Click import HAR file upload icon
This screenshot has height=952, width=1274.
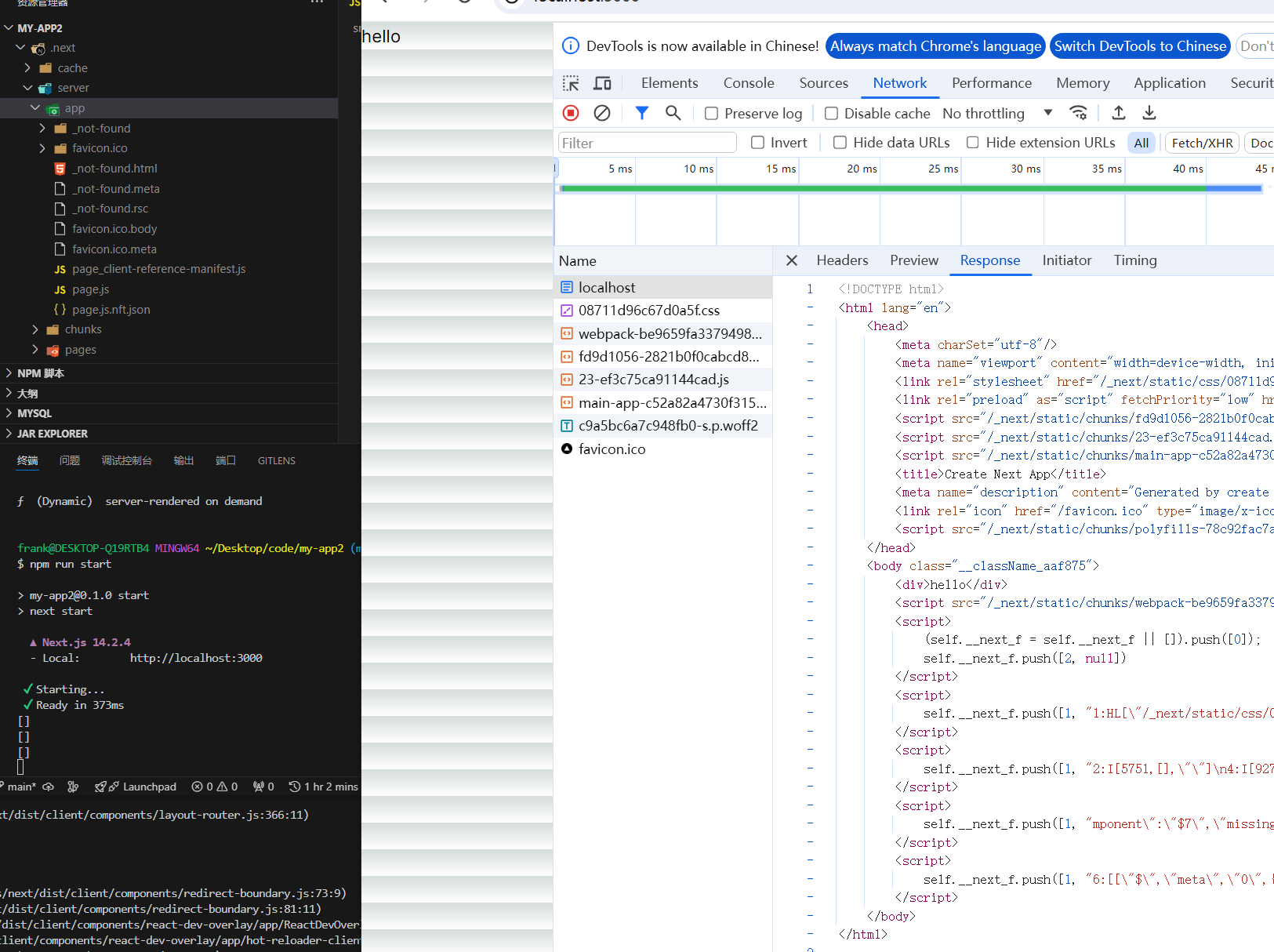click(1119, 113)
